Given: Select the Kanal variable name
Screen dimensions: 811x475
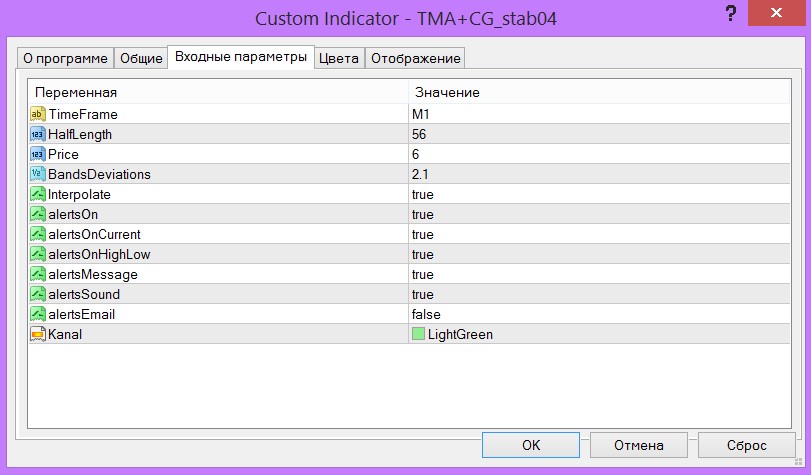Looking at the screenshot, I should pos(65,334).
